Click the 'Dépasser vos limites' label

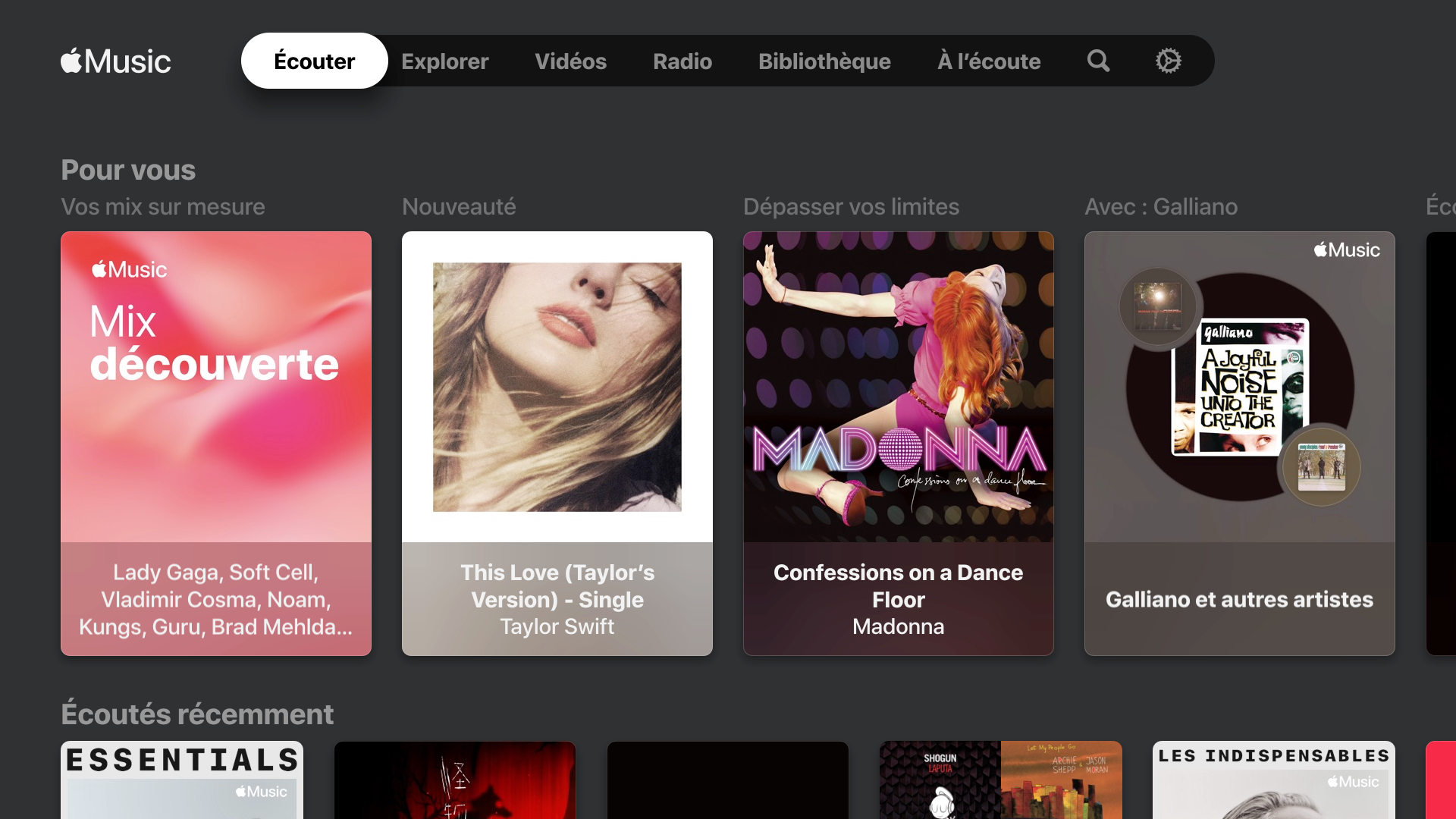click(851, 206)
